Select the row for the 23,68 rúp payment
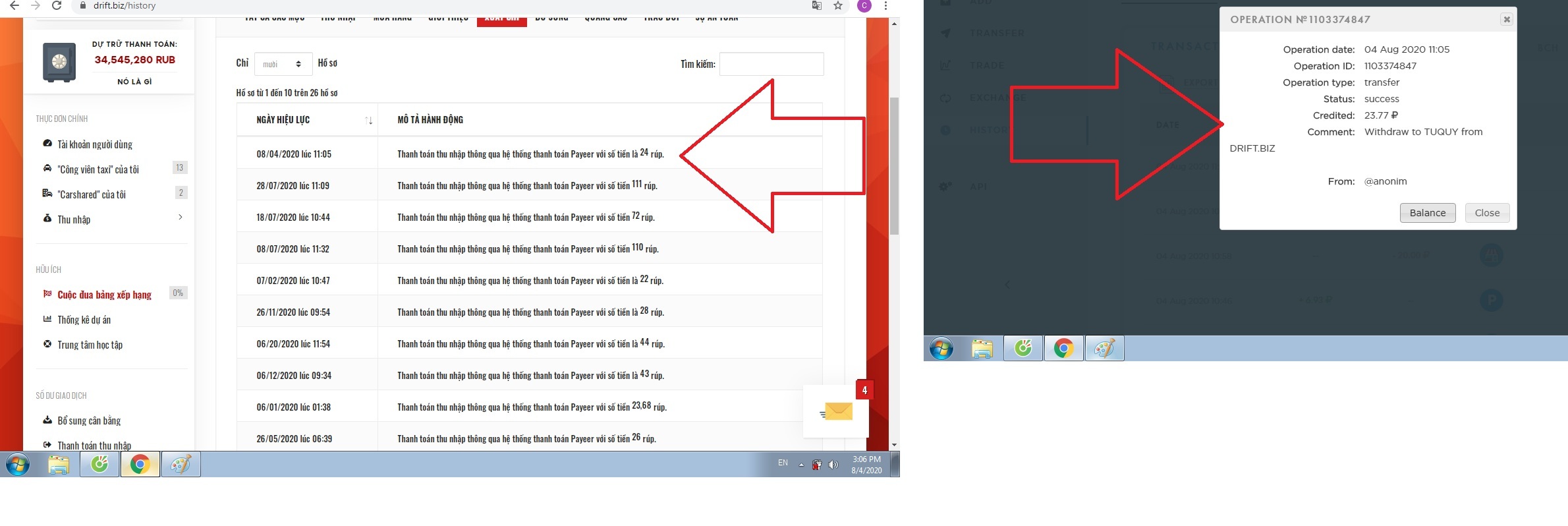The height and width of the screenshot is (526, 1568). pyautogui.click(x=530, y=407)
